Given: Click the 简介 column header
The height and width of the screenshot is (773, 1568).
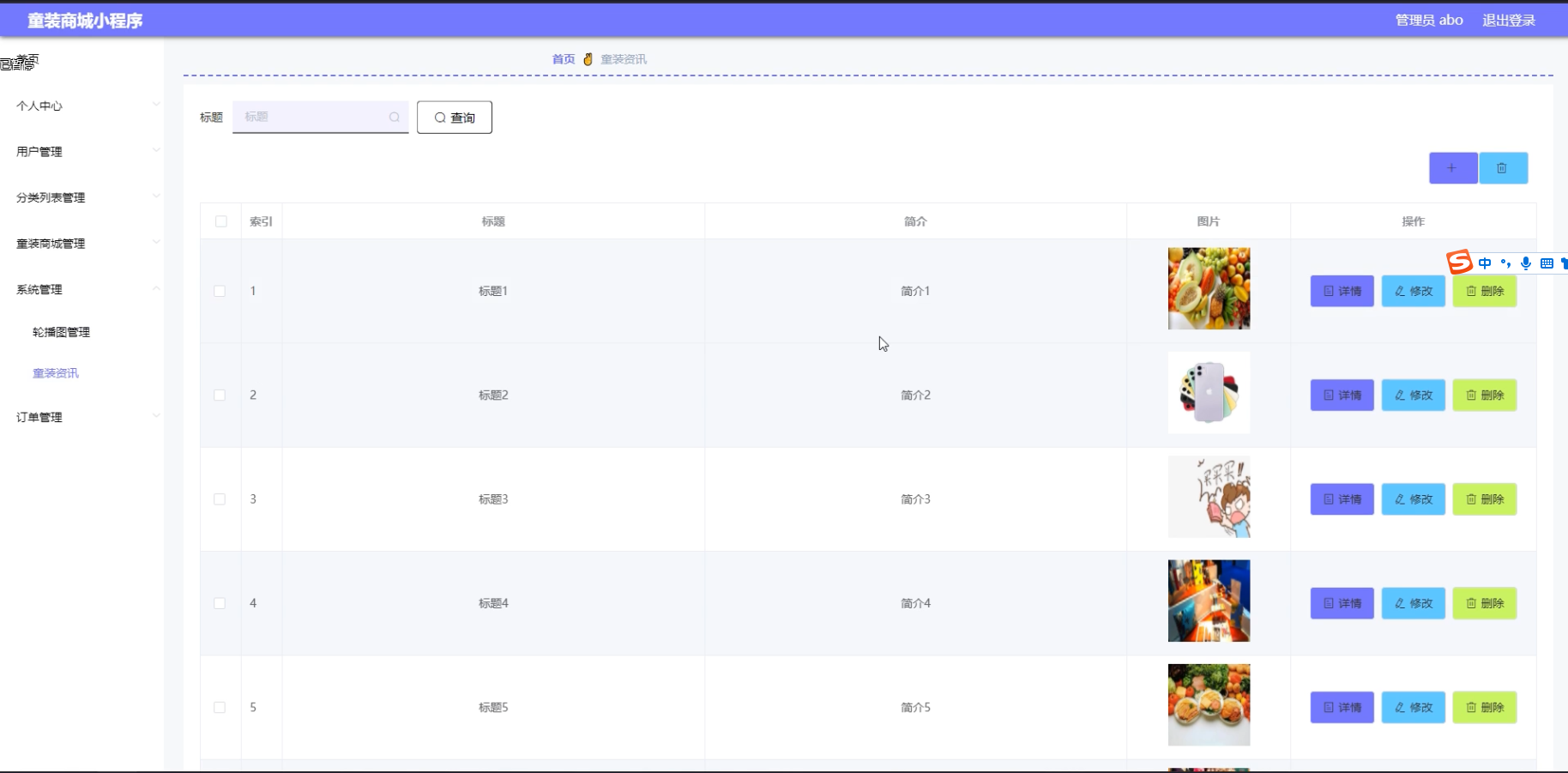Looking at the screenshot, I should [915, 221].
